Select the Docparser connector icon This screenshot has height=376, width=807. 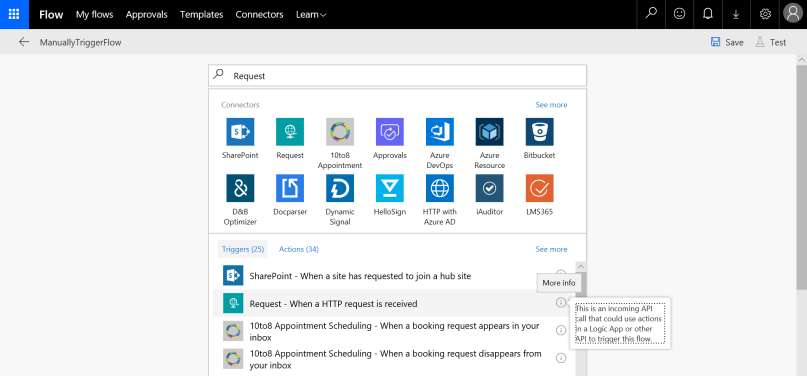(x=290, y=188)
